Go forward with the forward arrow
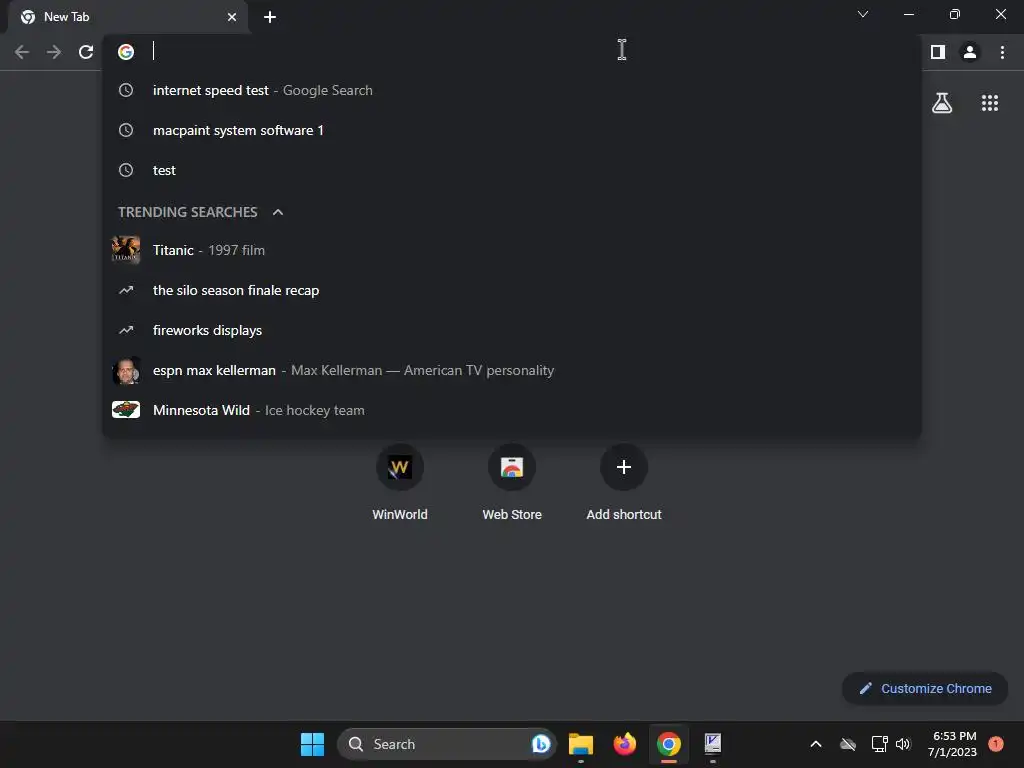1024x768 pixels. (54, 52)
